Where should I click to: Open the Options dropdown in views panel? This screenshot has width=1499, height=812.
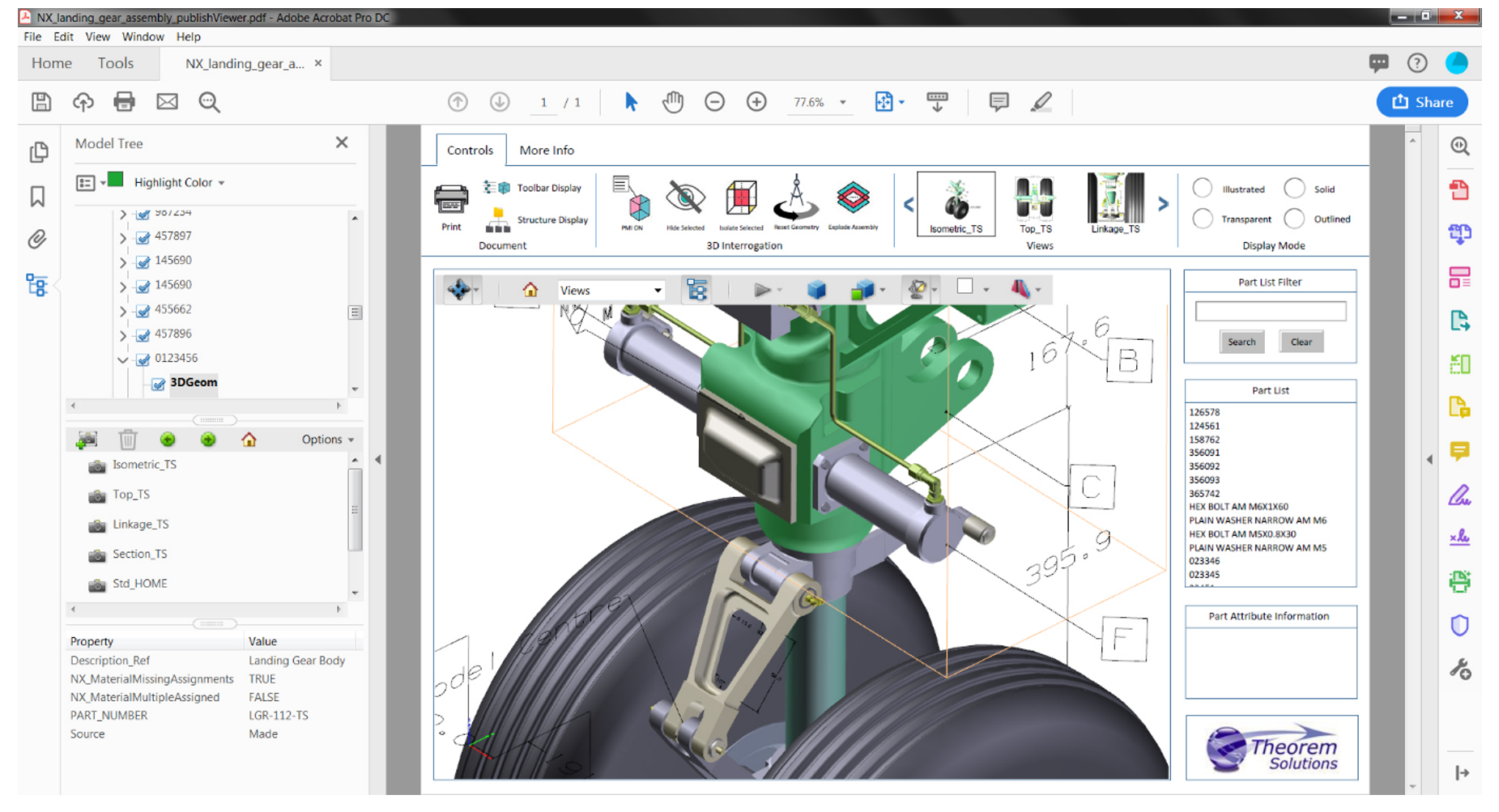tap(328, 440)
